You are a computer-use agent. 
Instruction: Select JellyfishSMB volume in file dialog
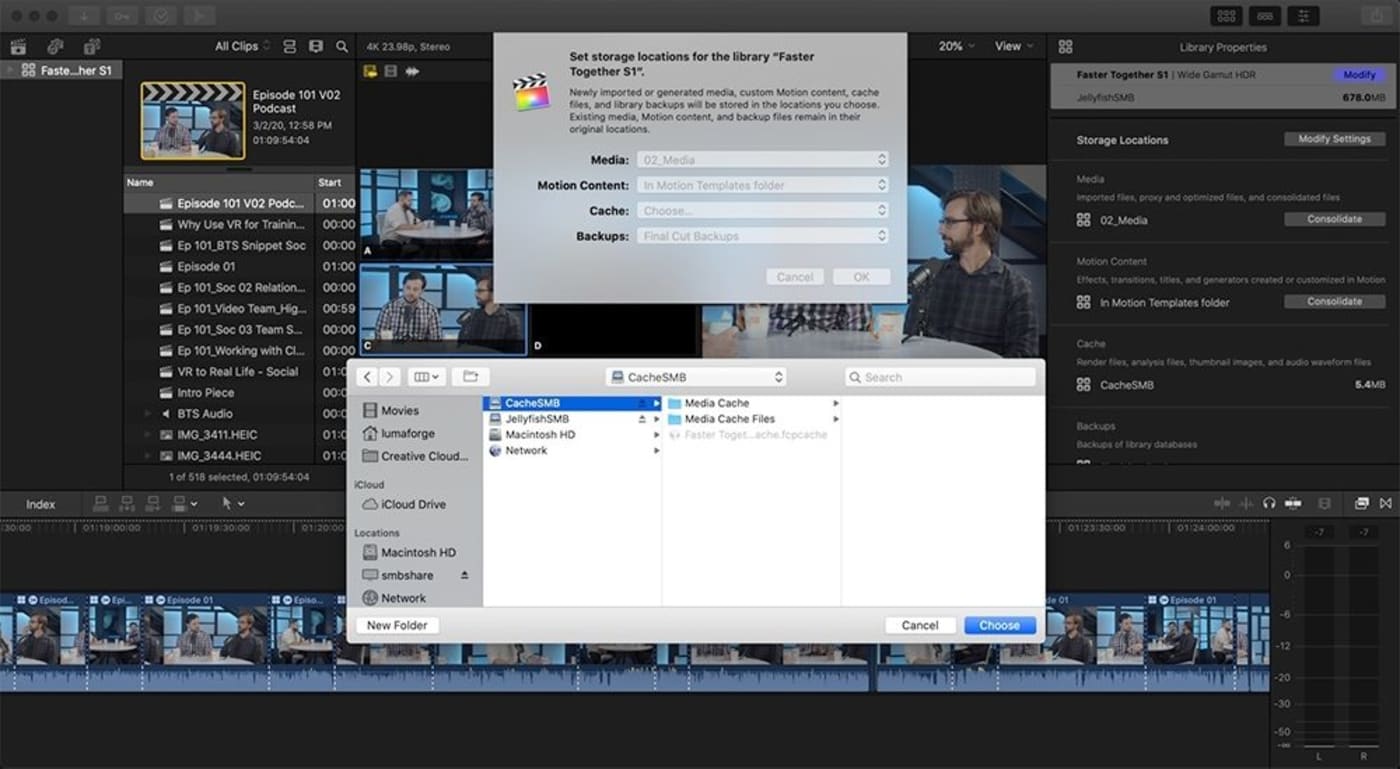571,419
